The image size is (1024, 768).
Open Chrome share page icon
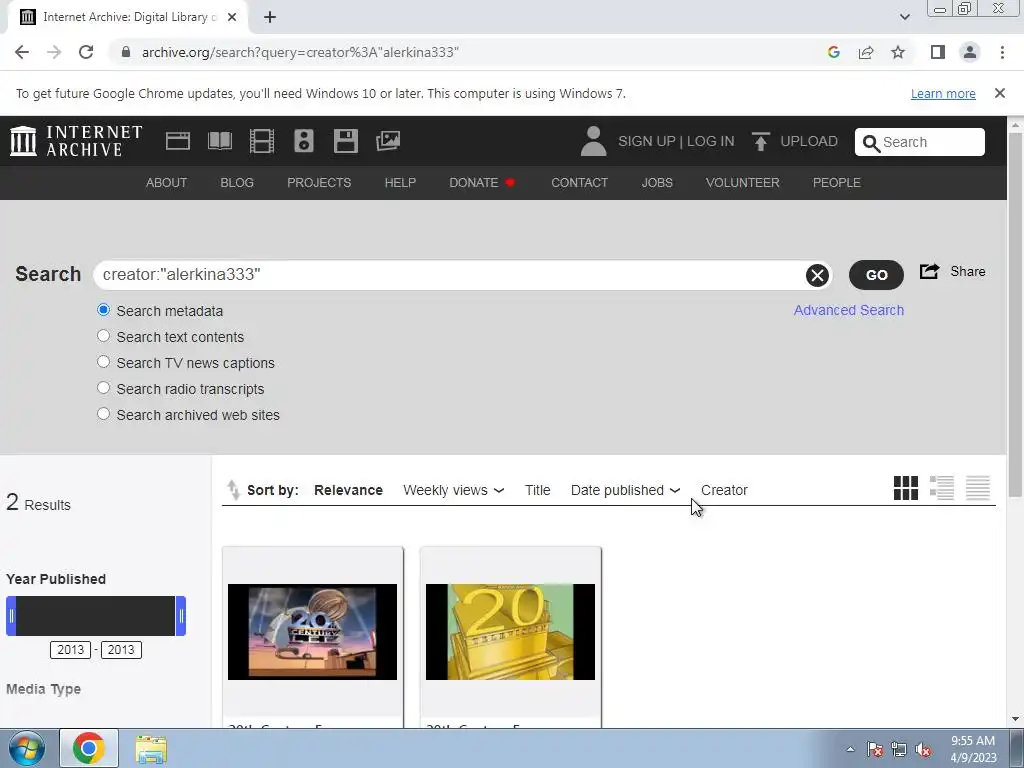866,52
